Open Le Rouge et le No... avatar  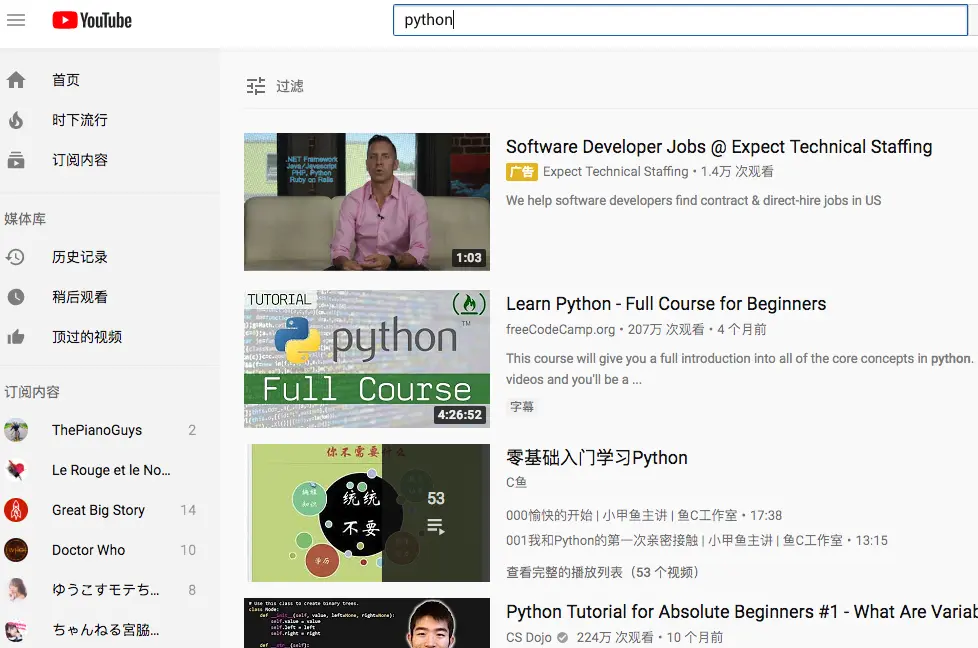click(16, 470)
